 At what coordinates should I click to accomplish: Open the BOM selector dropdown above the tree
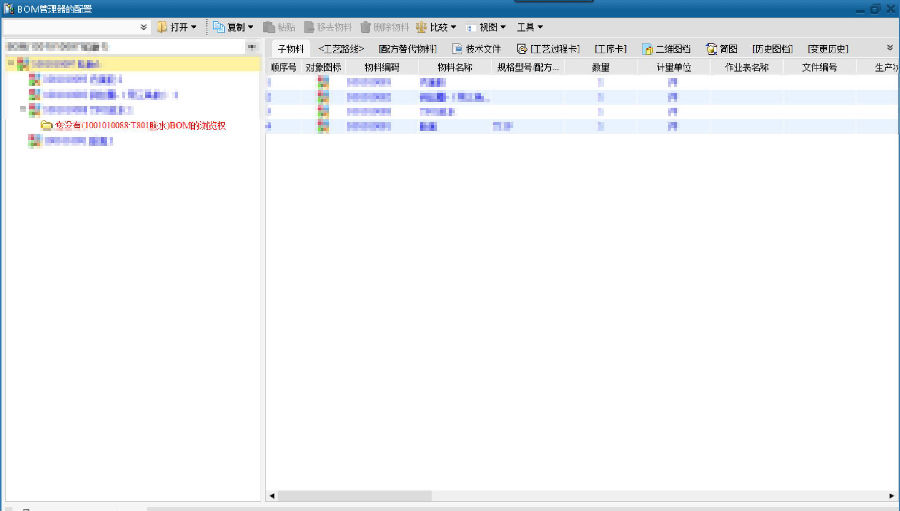pyautogui.click(x=251, y=47)
